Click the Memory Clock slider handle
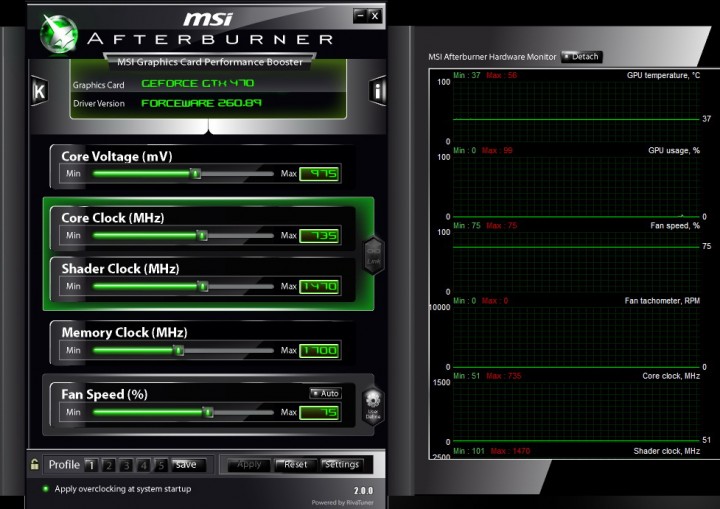Screen dimensions: 720x509 pos(179,351)
